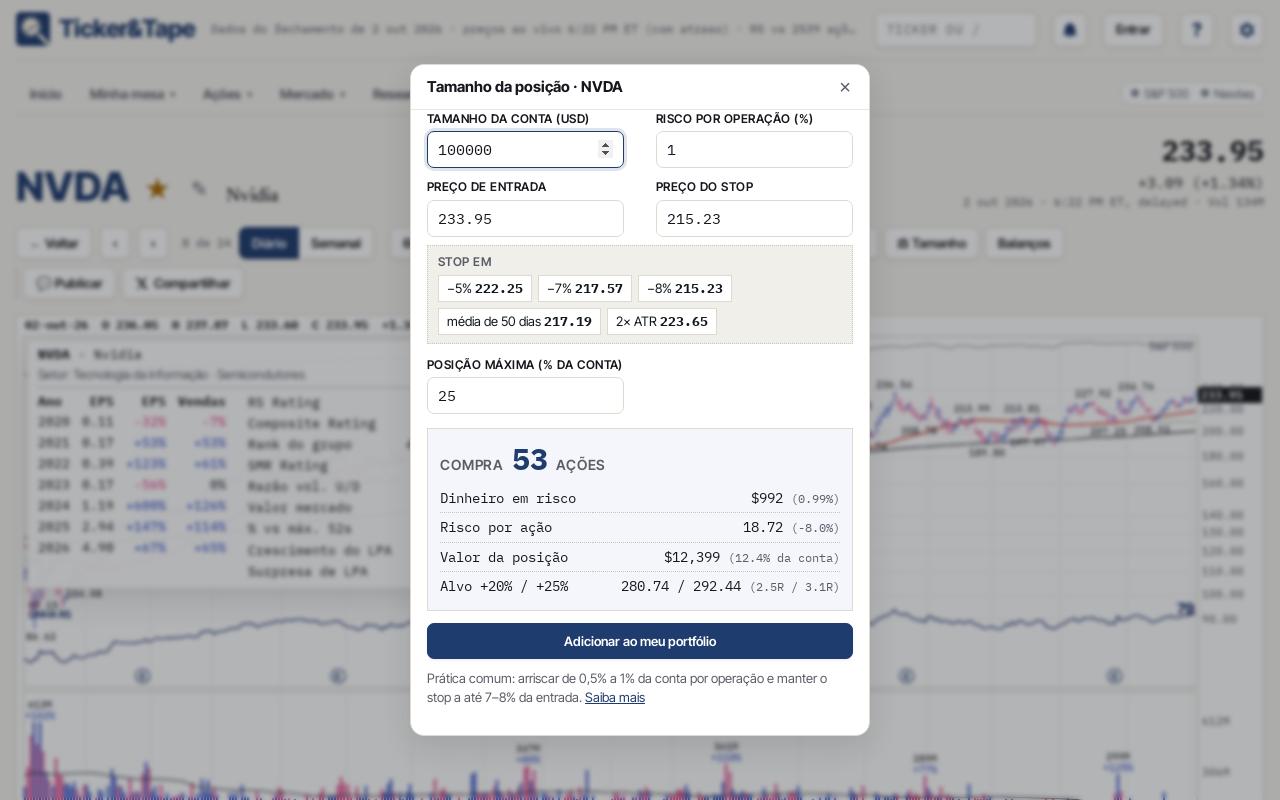Open the Balanços button
This screenshot has width=1280, height=800.
[x=1024, y=243]
